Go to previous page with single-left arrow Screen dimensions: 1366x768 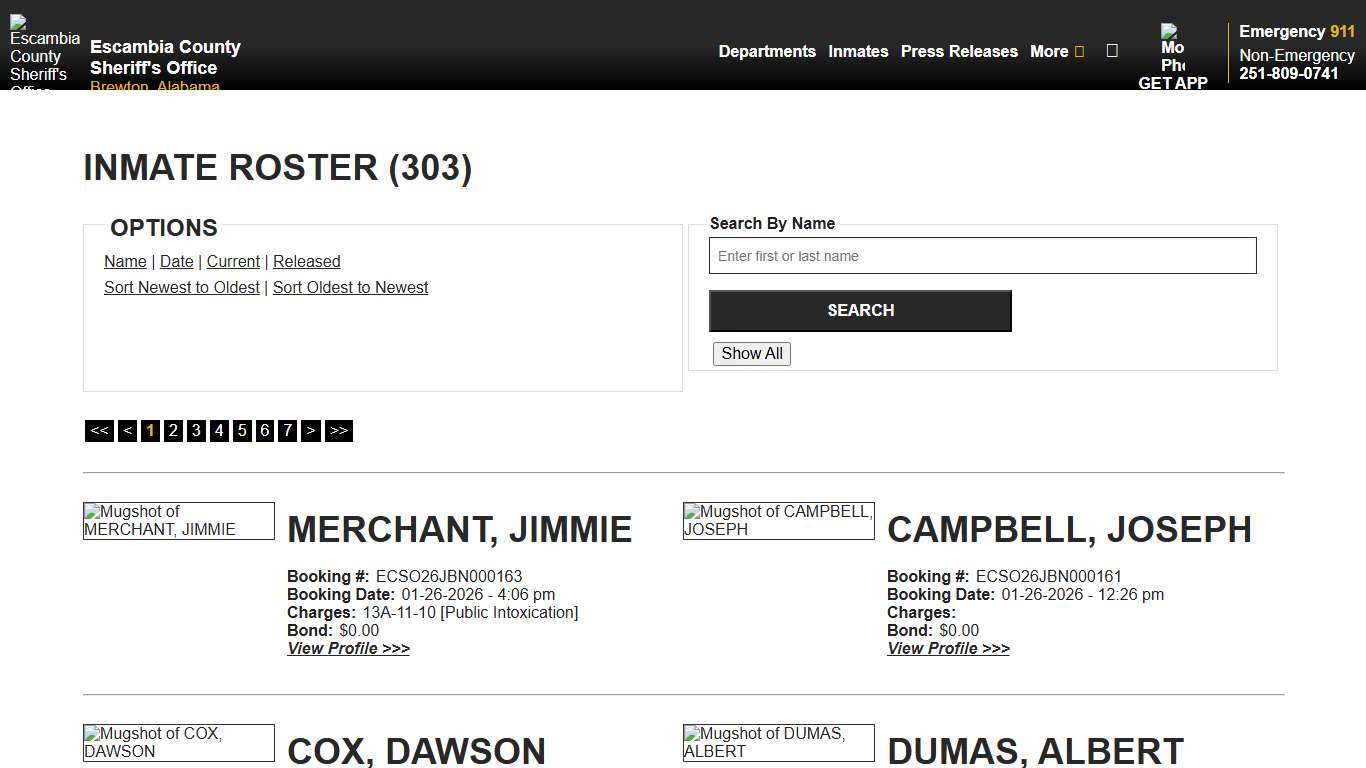click(127, 430)
